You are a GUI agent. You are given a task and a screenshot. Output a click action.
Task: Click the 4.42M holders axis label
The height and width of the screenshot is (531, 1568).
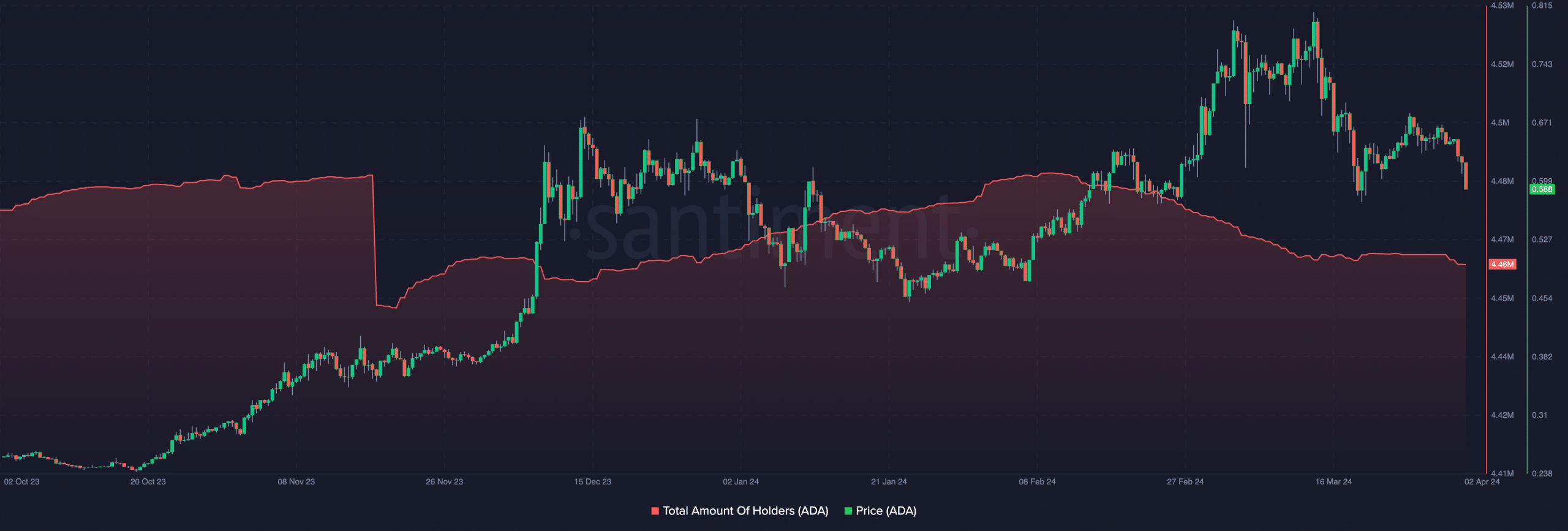(x=1502, y=415)
